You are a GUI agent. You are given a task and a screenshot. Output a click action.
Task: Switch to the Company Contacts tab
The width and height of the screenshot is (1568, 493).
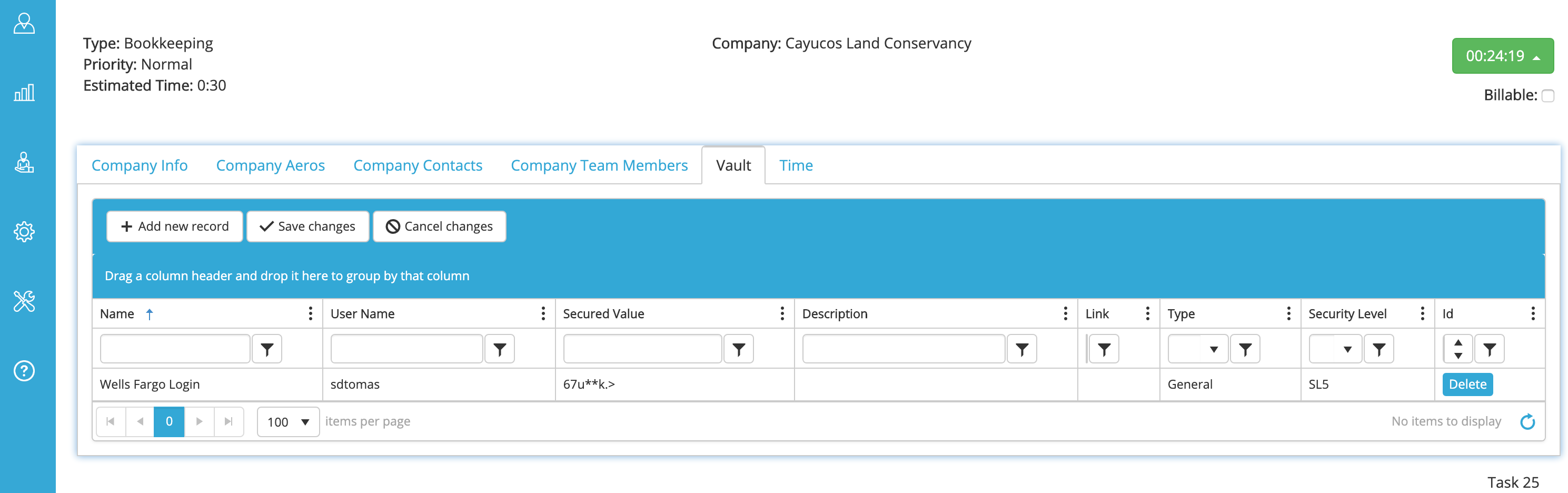click(x=418, y=165)
